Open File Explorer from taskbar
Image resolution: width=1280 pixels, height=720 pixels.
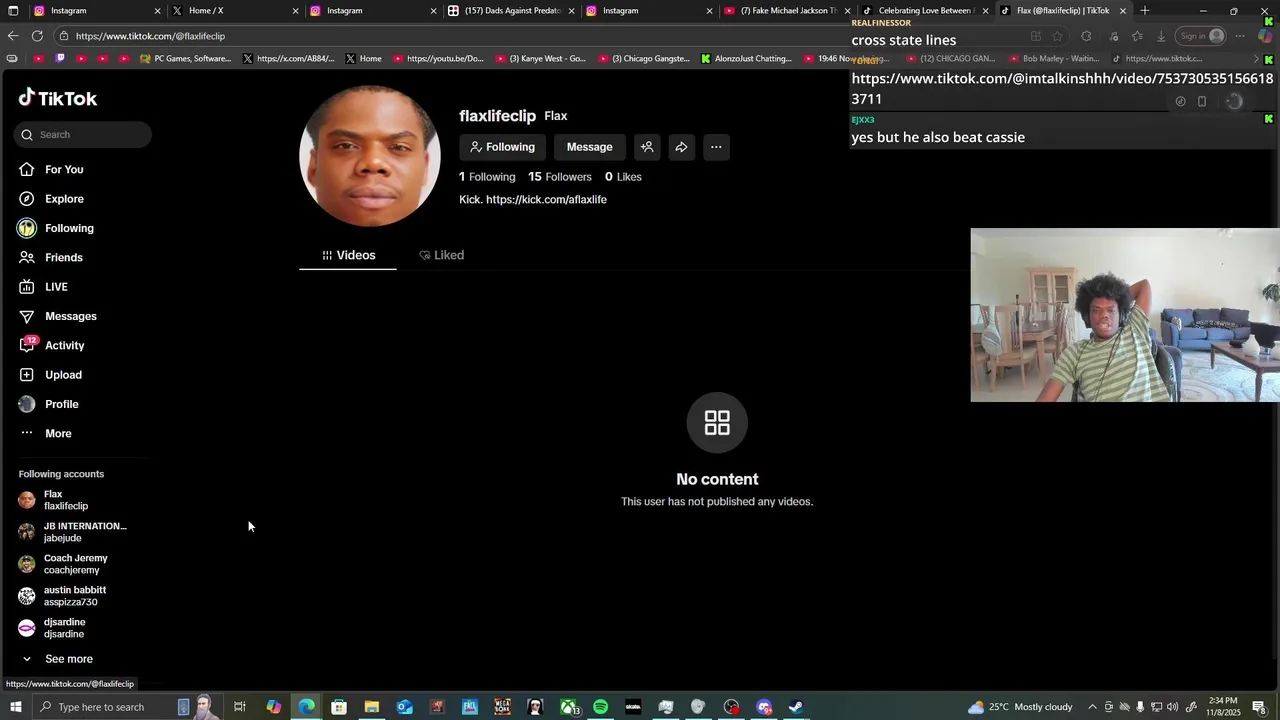371,707
